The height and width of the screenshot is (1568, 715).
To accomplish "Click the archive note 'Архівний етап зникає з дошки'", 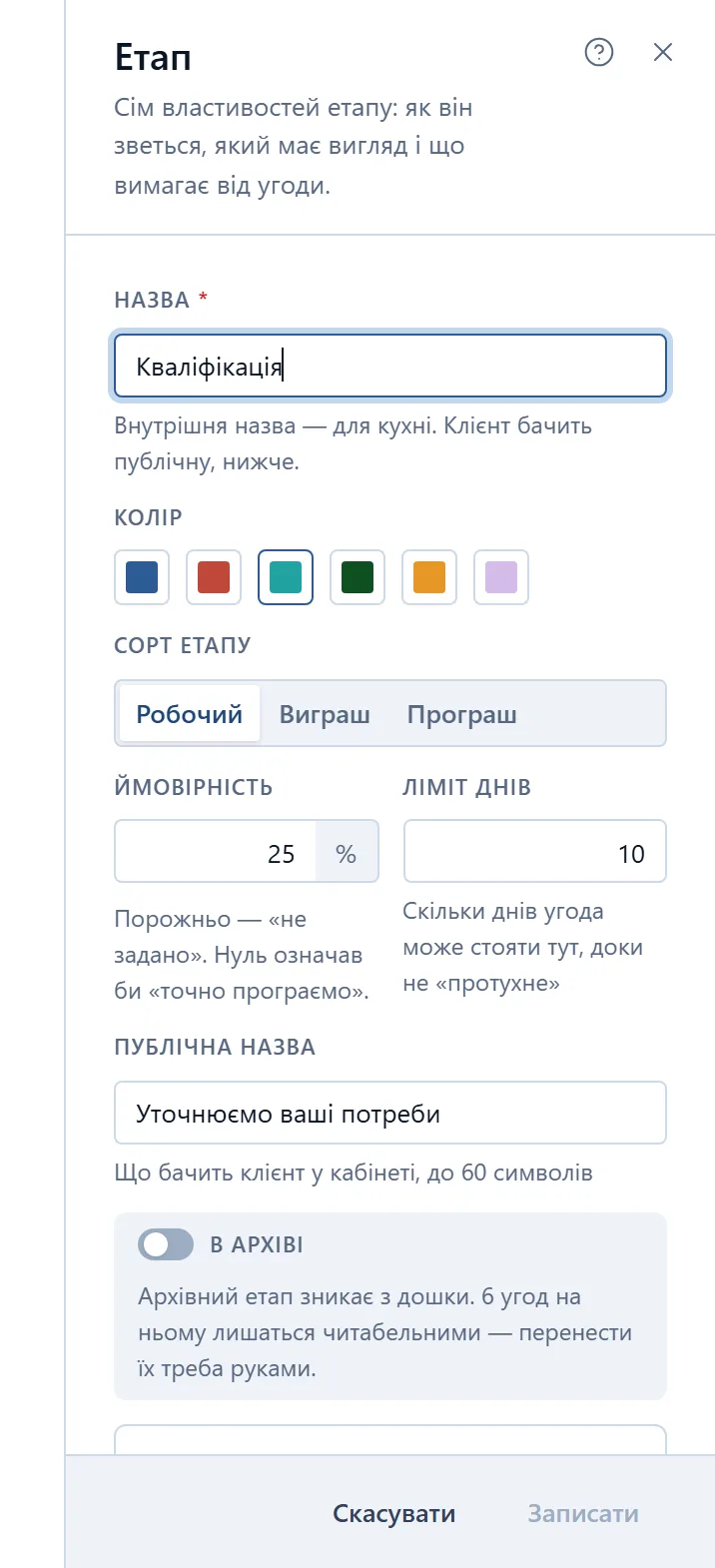I will (385, 1332).
